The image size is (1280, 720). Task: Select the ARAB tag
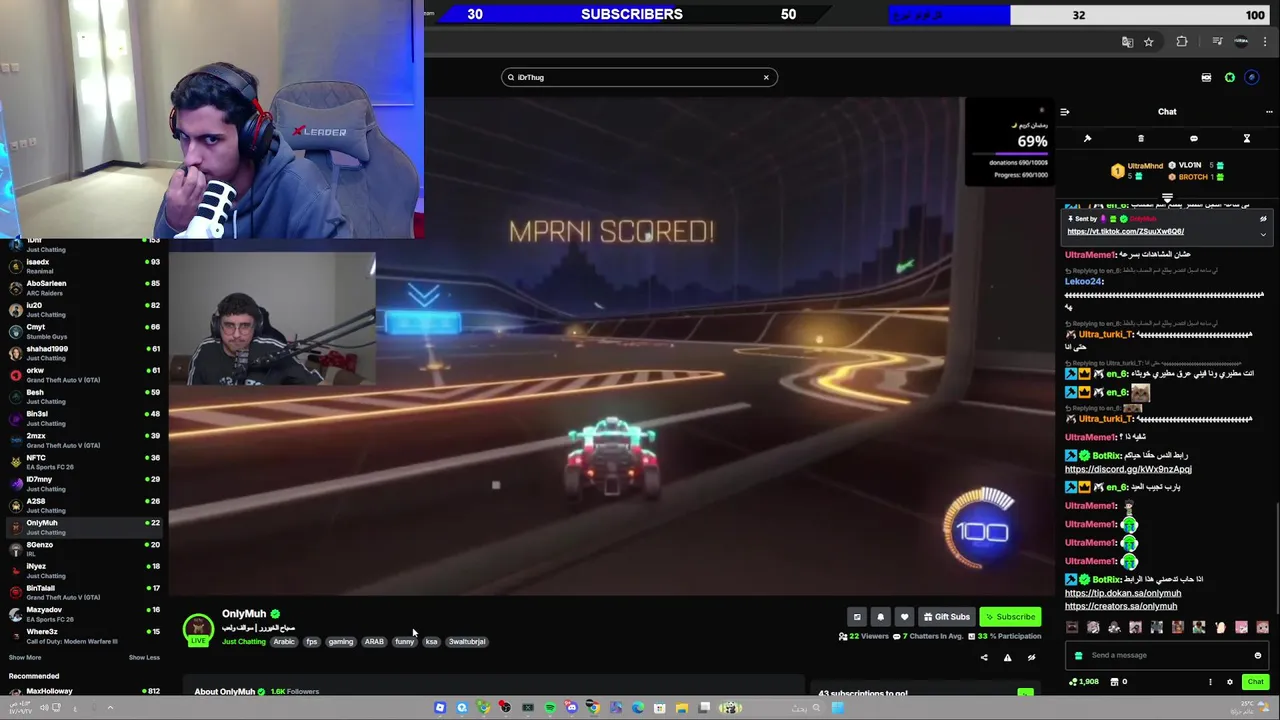click(374, 642)
